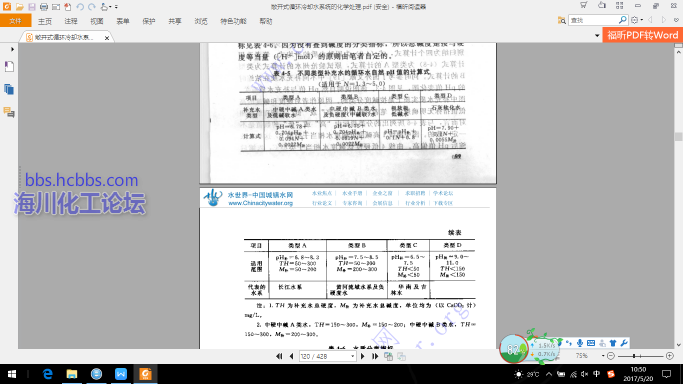This screenshot has height=384, width=683.
Task: Open the Windows Start menu
Action: pos(12,374)
